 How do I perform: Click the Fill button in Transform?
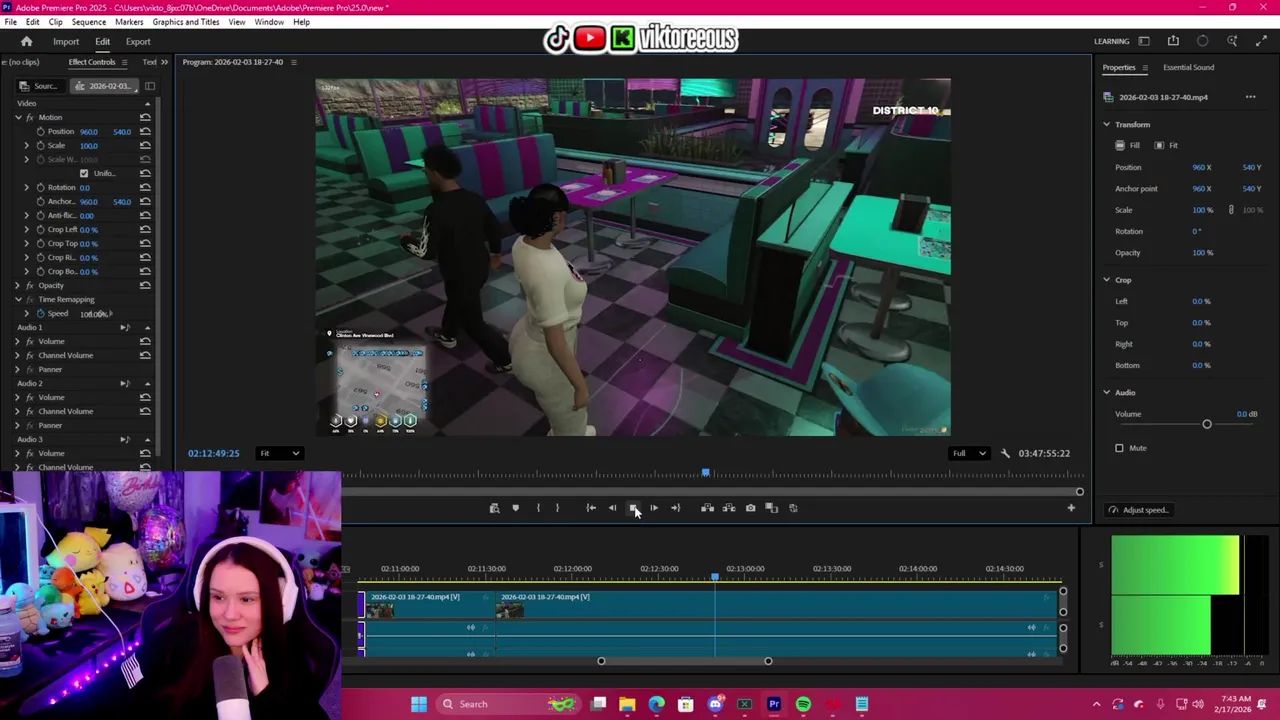pyautogui.click(x=1128, y=145)
